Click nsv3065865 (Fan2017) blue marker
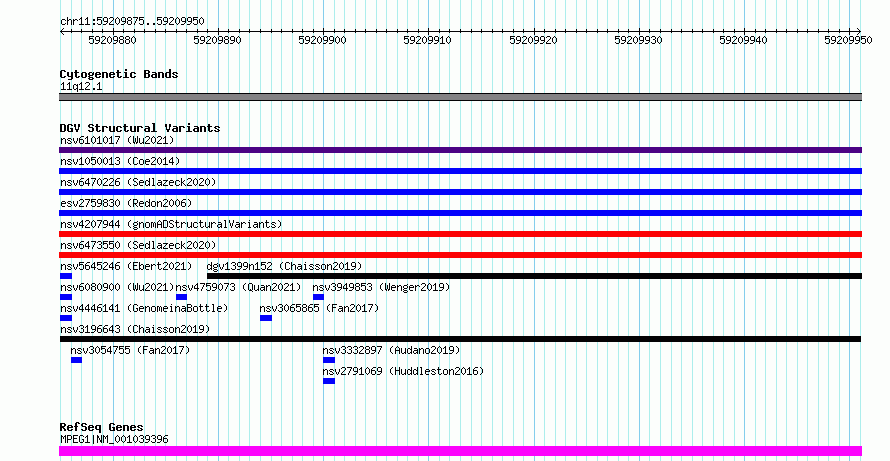This screenshot has width=890, height=461. [x=266, y=318]
